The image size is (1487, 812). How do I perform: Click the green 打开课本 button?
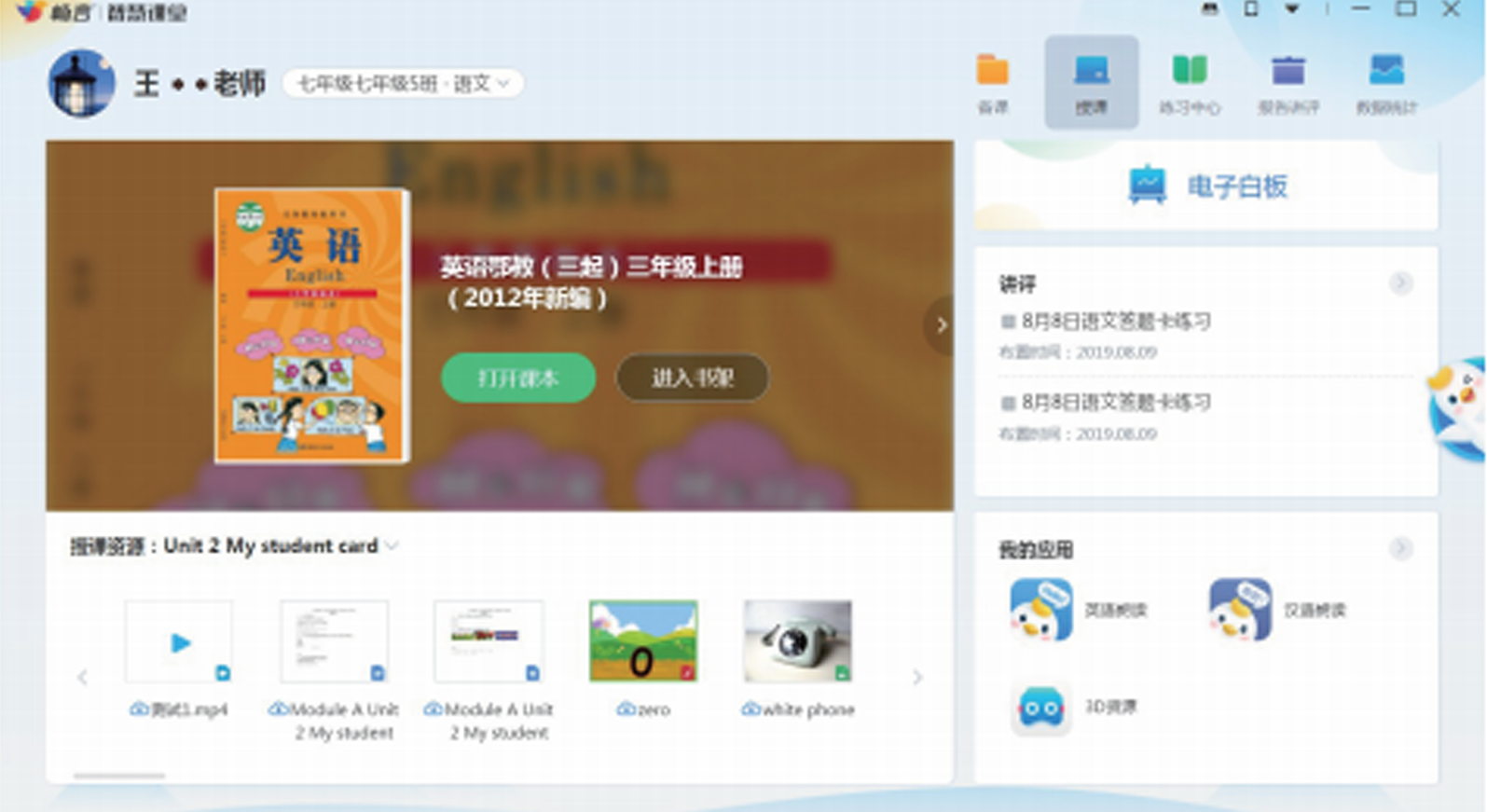[517, 378]
